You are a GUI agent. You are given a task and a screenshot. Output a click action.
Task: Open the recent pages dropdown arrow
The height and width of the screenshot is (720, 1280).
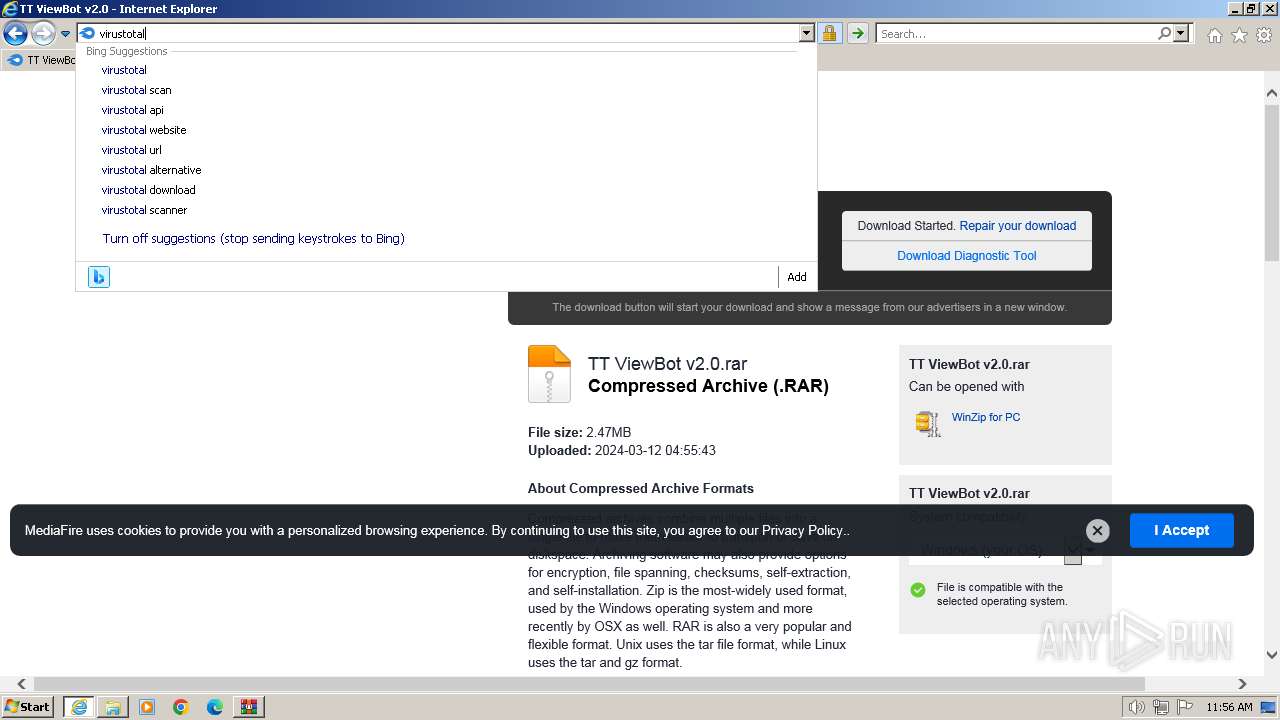point(65,34)
